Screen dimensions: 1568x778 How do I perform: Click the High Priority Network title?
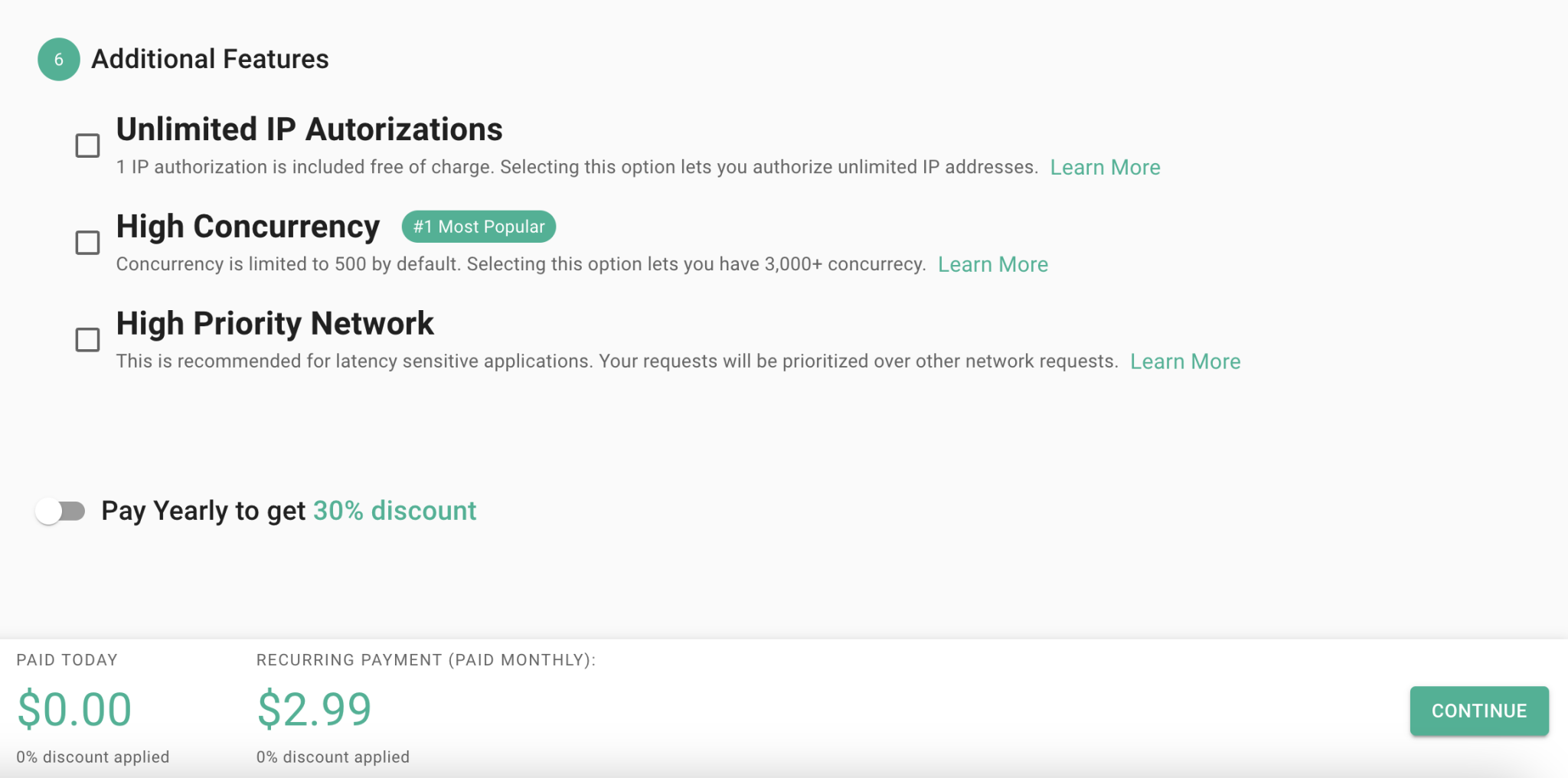pyautogui.click(x=275, y=323)
